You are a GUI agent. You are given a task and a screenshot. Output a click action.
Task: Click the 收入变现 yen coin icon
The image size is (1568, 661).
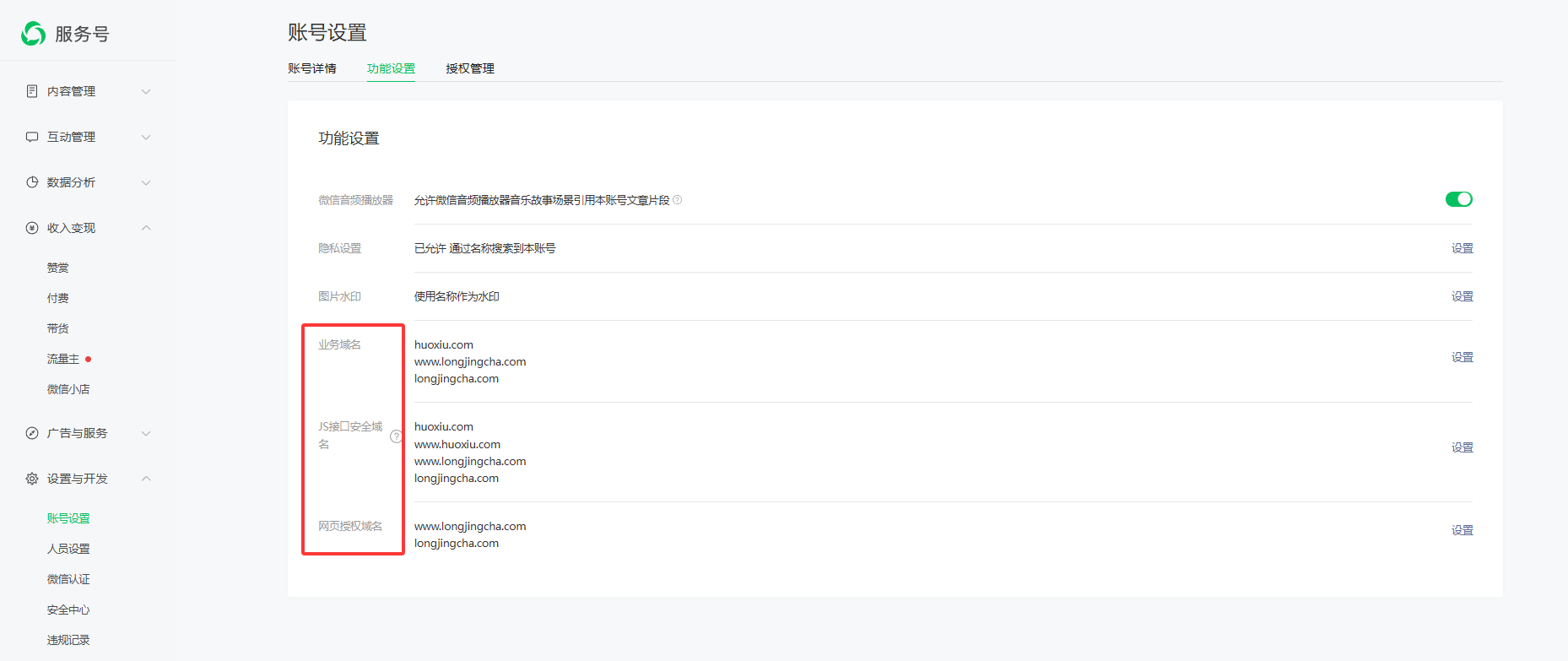tap(32, 228)
